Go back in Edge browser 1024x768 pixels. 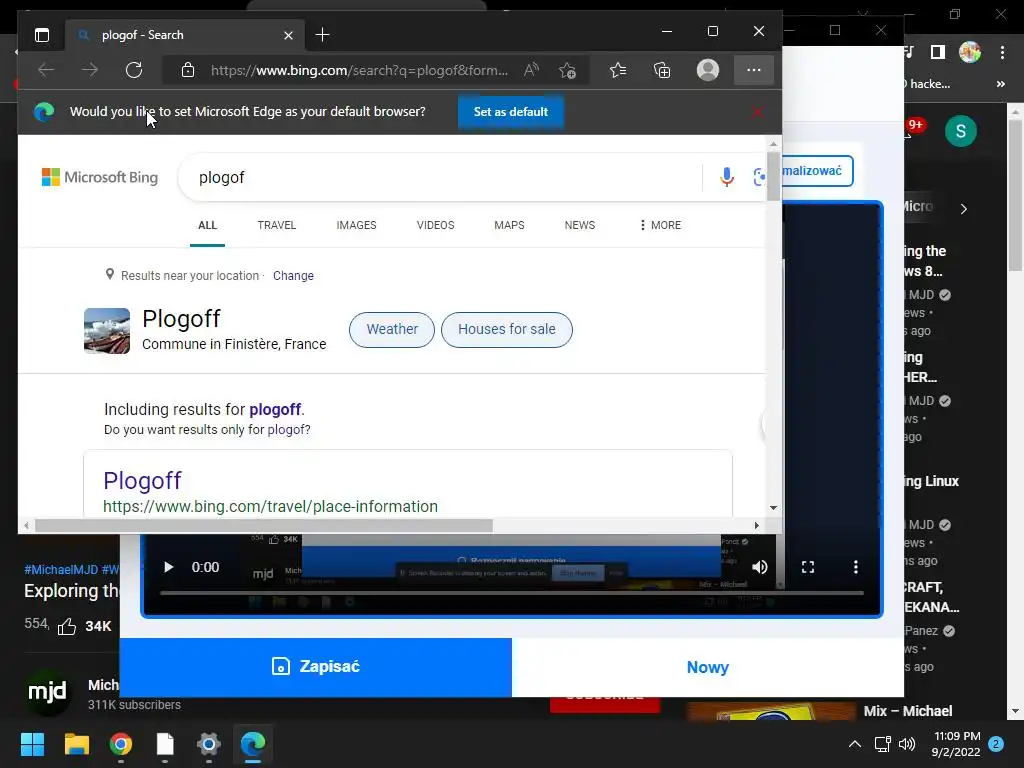coord(46,70)
